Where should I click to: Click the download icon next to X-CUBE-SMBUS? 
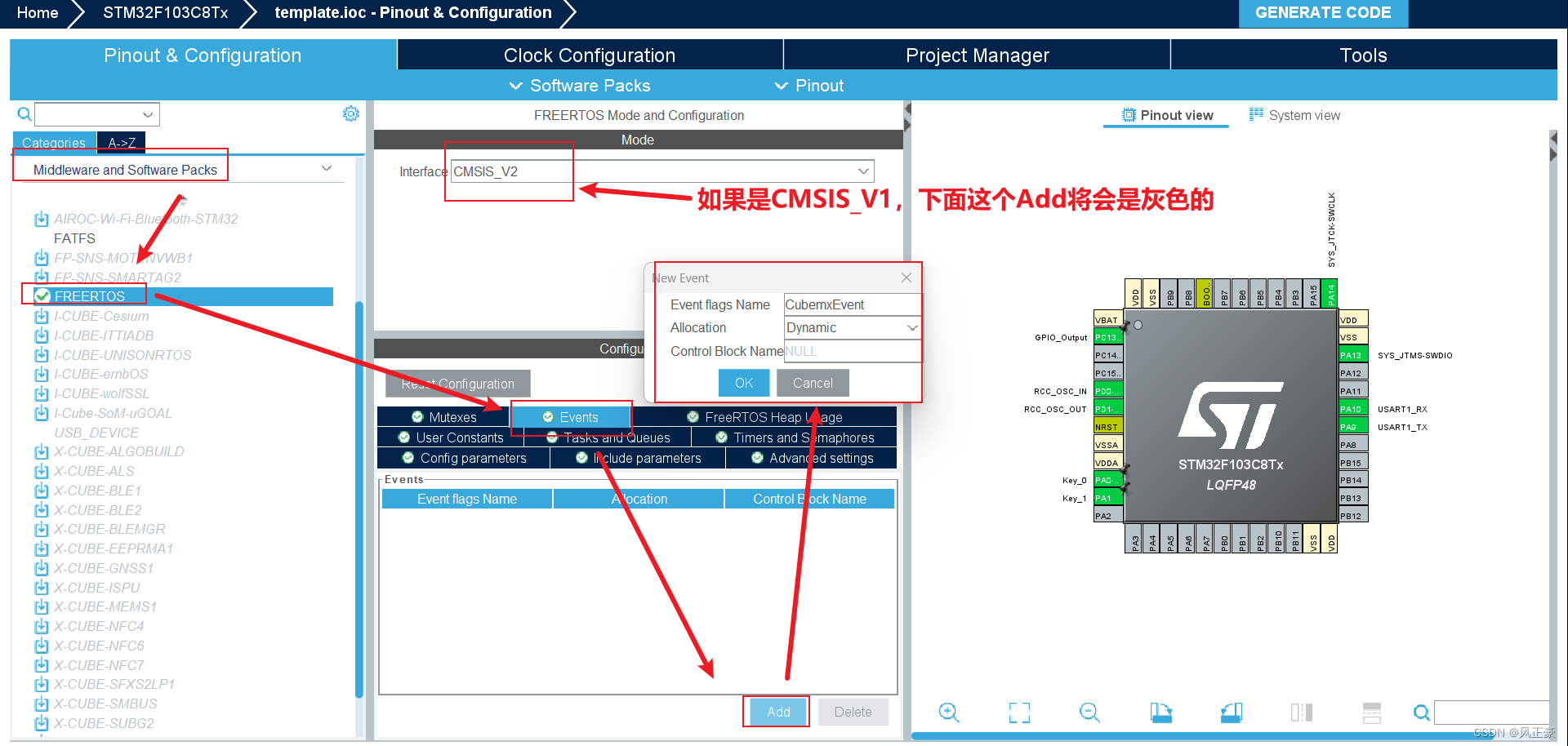(41, 704)
